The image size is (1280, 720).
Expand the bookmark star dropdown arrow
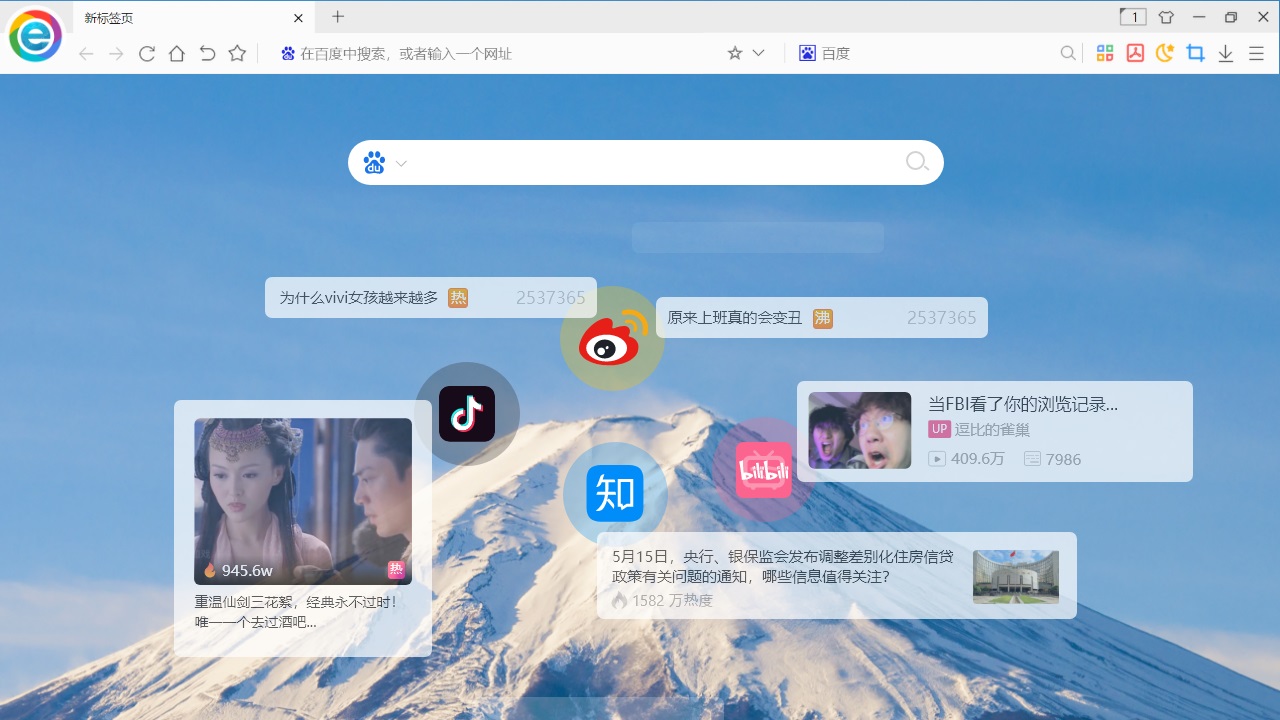758,53
